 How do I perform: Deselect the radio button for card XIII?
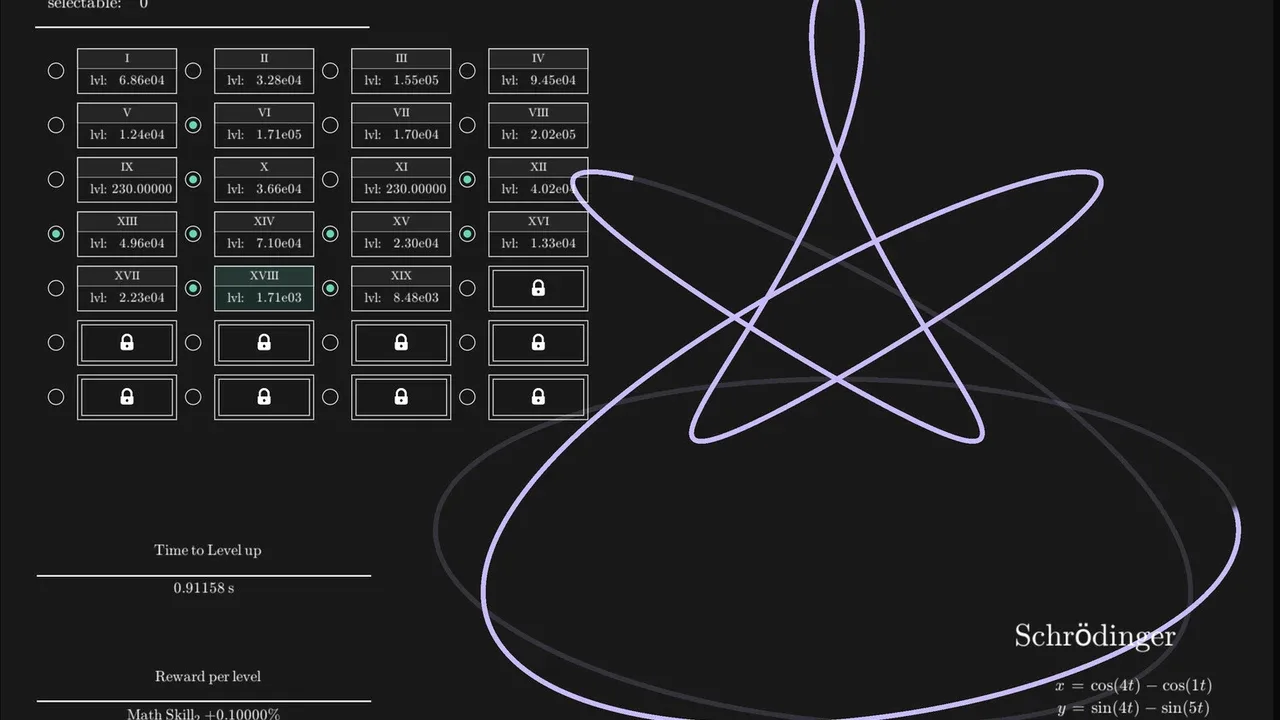(56, 234)
